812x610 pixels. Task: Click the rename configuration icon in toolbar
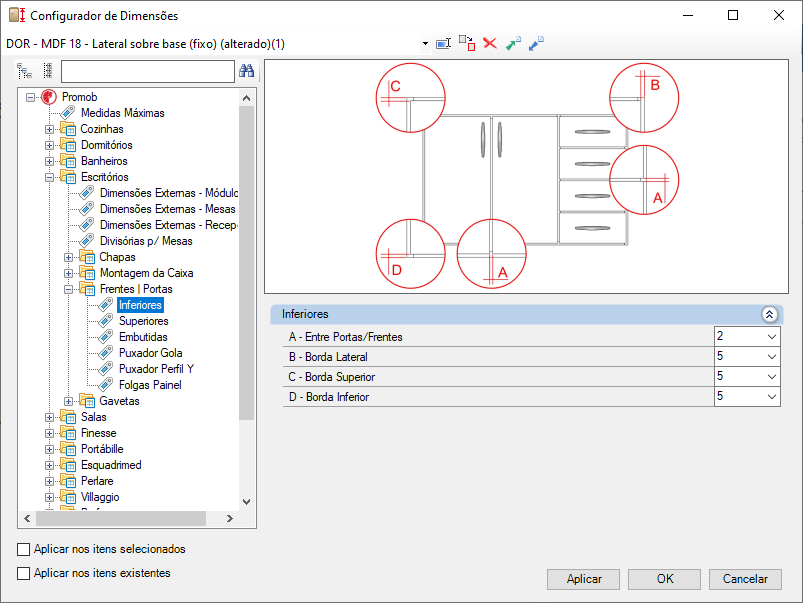coord(443,43)
